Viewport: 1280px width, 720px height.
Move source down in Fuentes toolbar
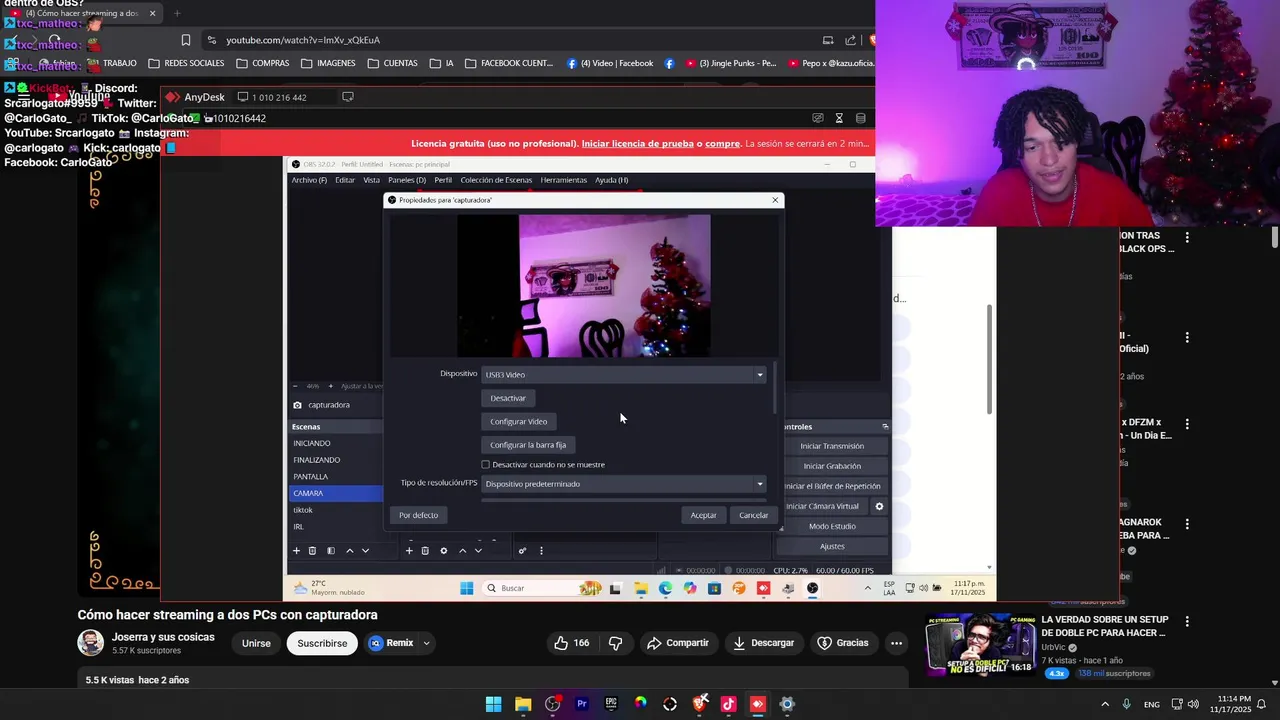pyautogui.click(x=478, y=551)
